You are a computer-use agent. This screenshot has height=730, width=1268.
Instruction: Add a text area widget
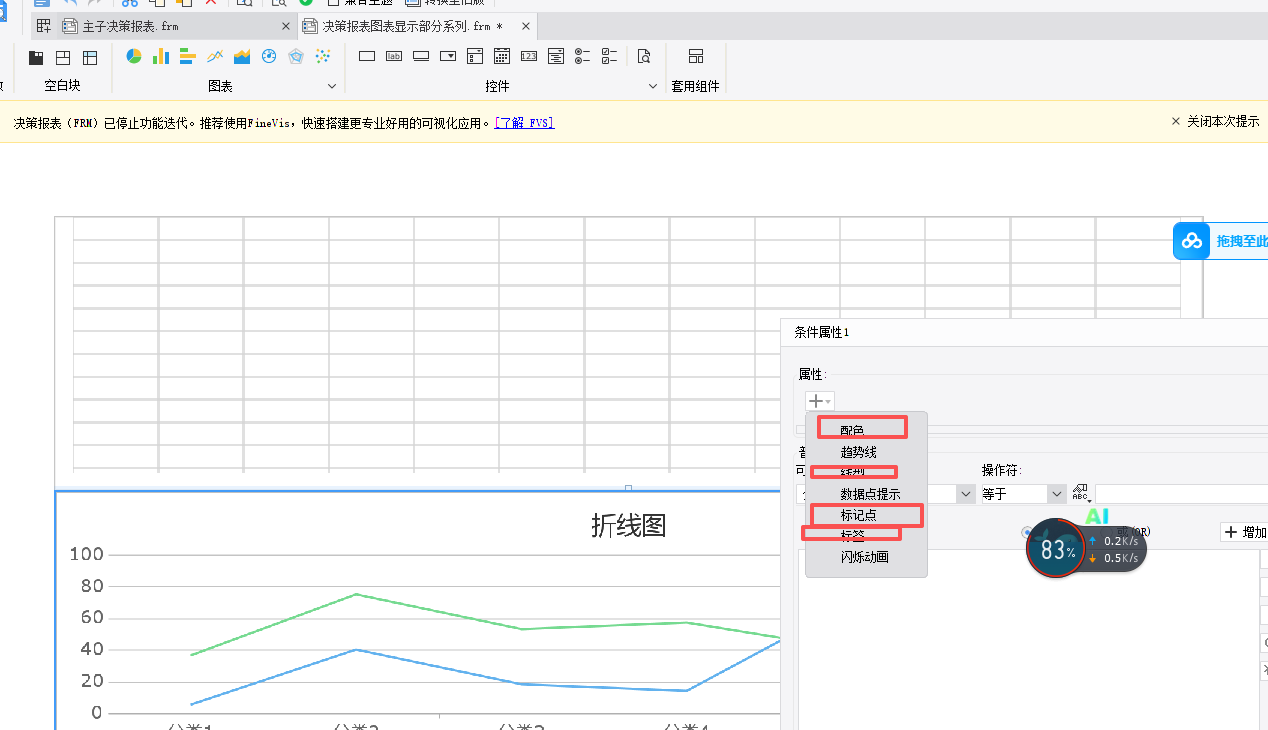click(556, 56)
